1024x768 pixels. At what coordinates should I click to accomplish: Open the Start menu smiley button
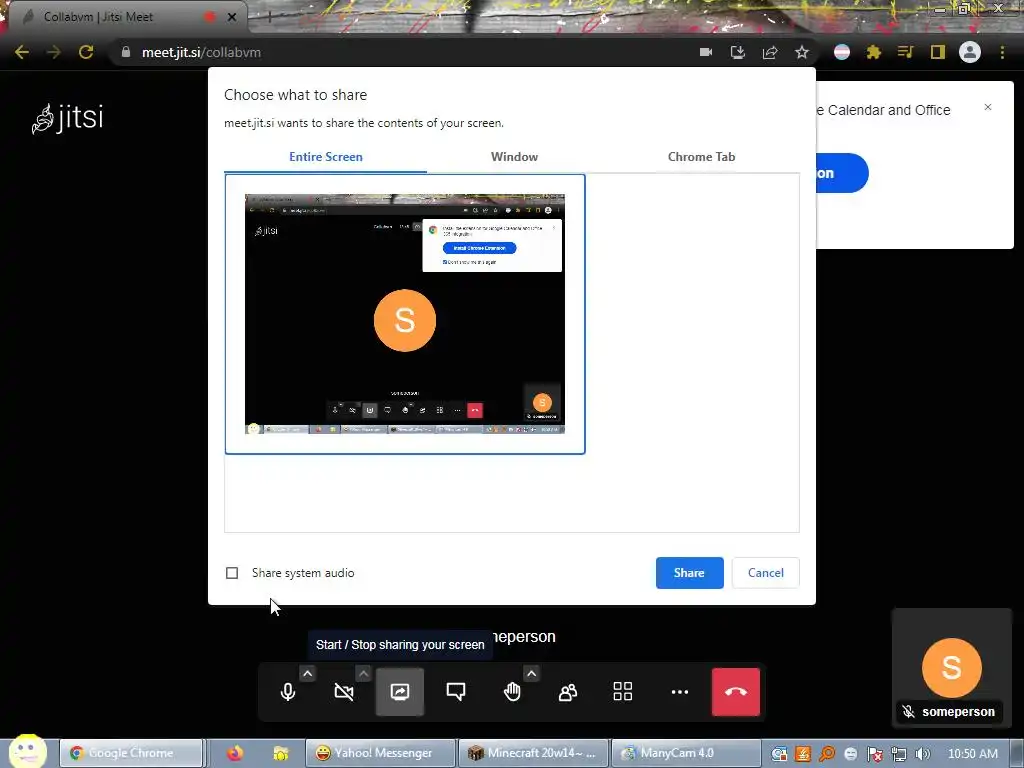(27, 752)
